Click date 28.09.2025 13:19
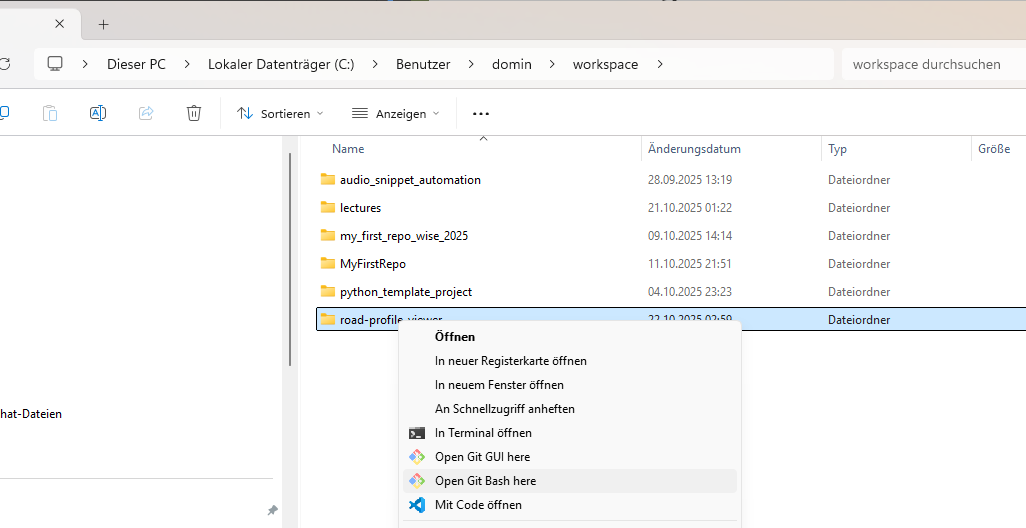Viewport: 1026px width, 528px height. point(690,180)
